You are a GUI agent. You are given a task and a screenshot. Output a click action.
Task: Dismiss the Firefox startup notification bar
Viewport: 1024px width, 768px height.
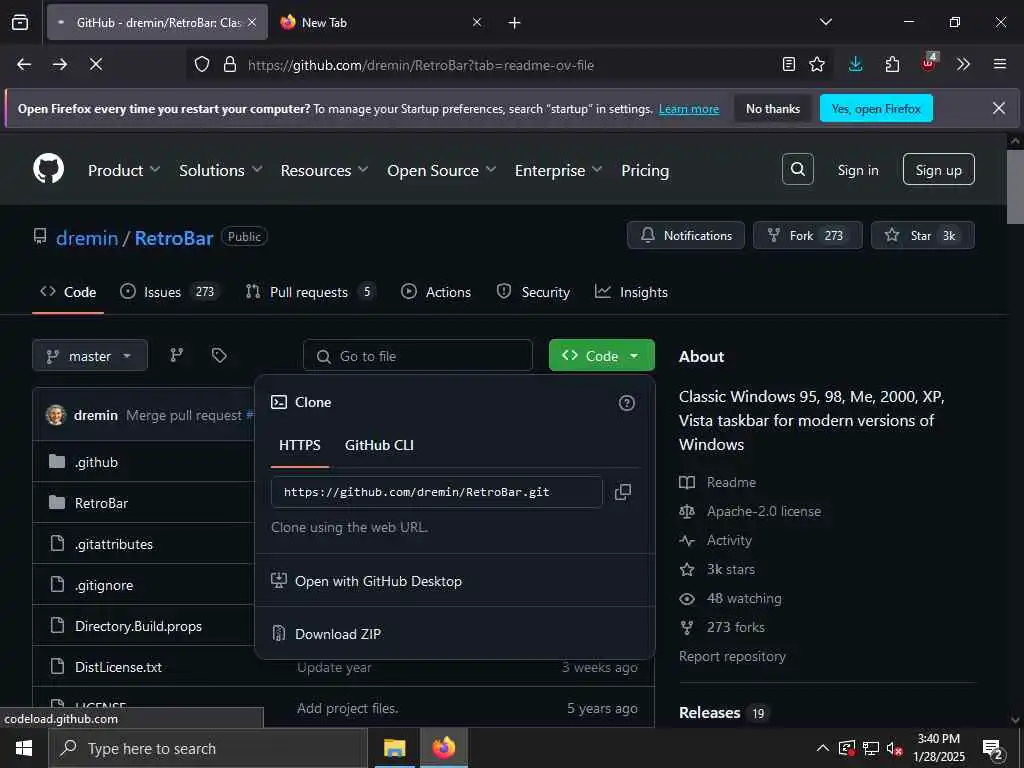999,108
